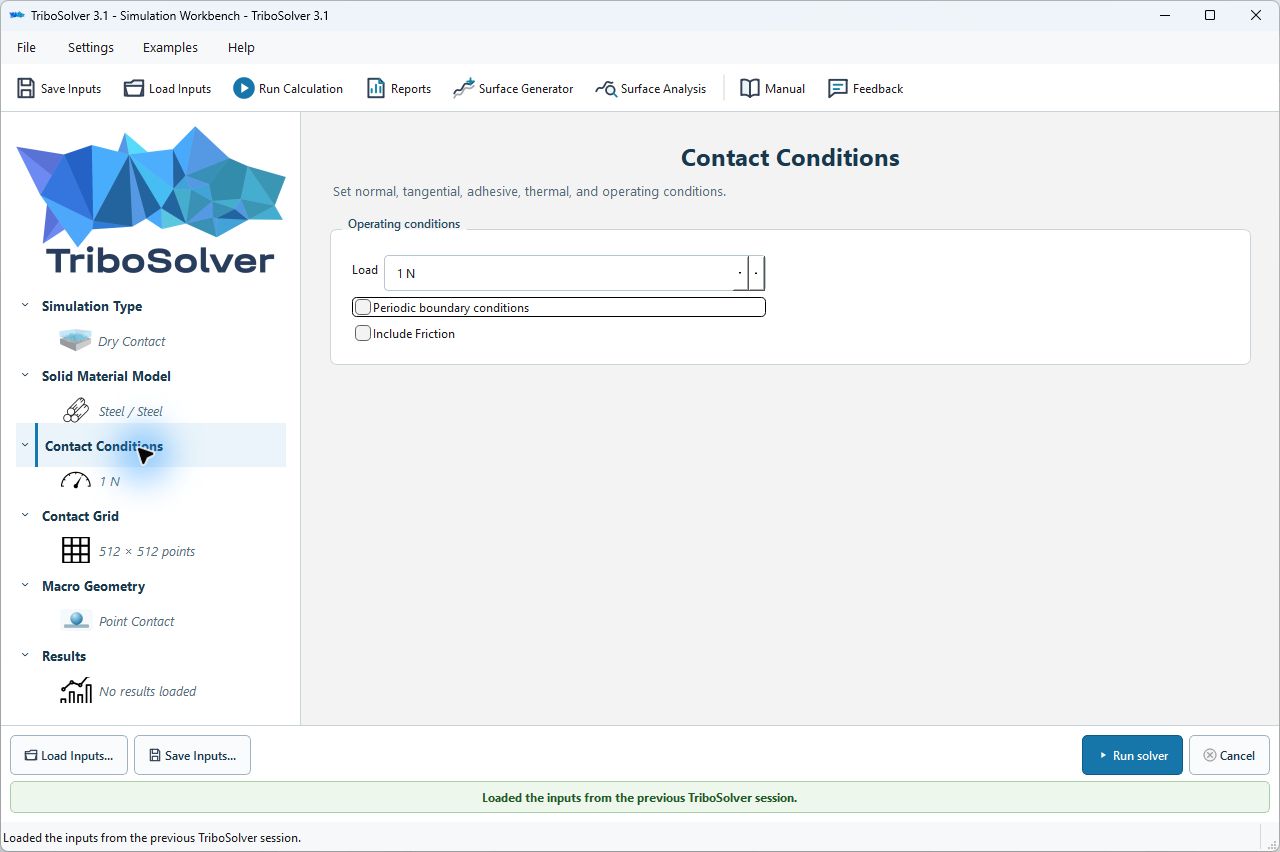Collapse the Contact Conditions chevron
Screen dimensions: 1280x852
25,446
